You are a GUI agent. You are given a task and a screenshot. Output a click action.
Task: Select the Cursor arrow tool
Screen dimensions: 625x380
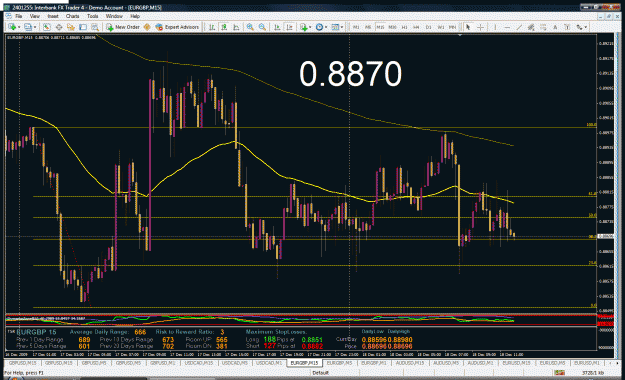click(x=468, y=27)
